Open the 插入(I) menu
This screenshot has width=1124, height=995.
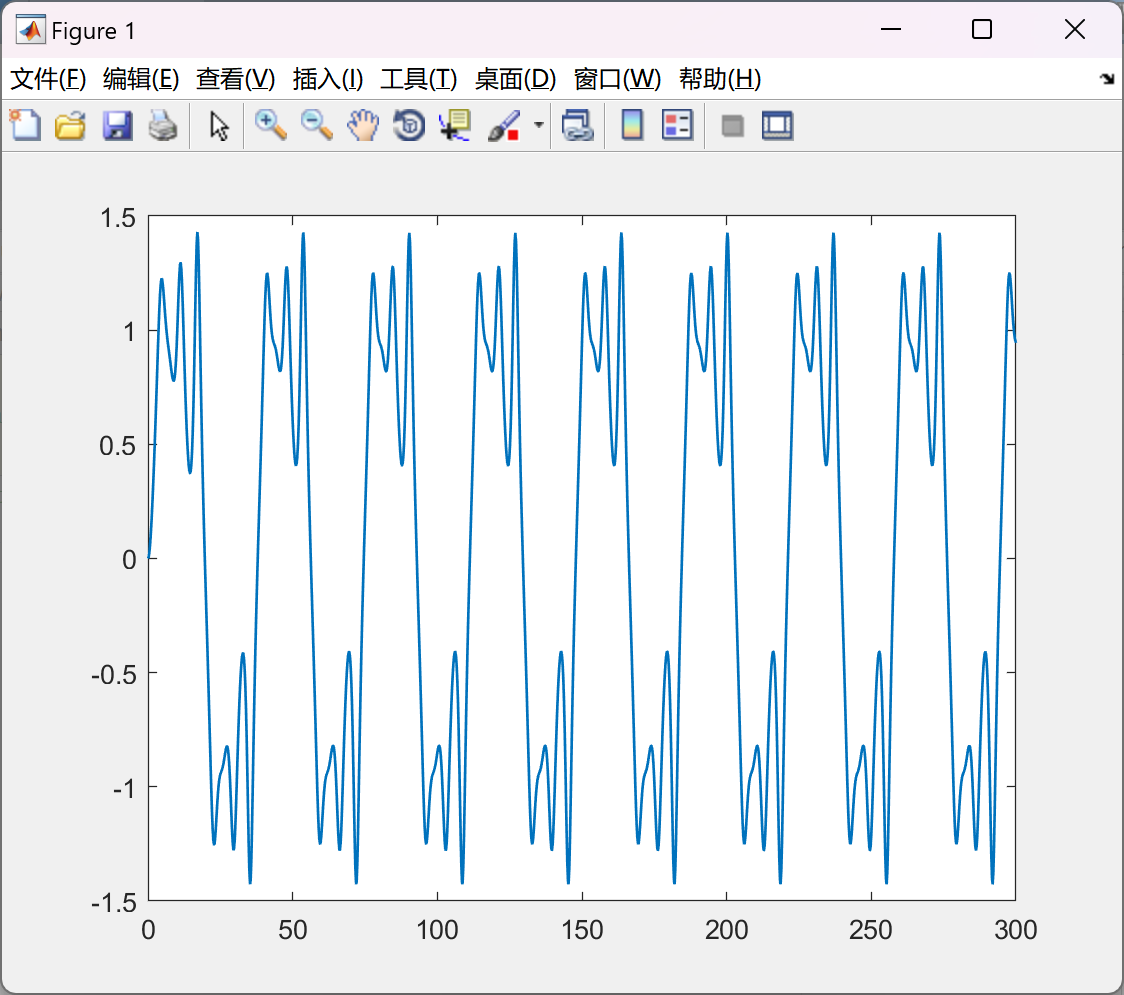328,79
